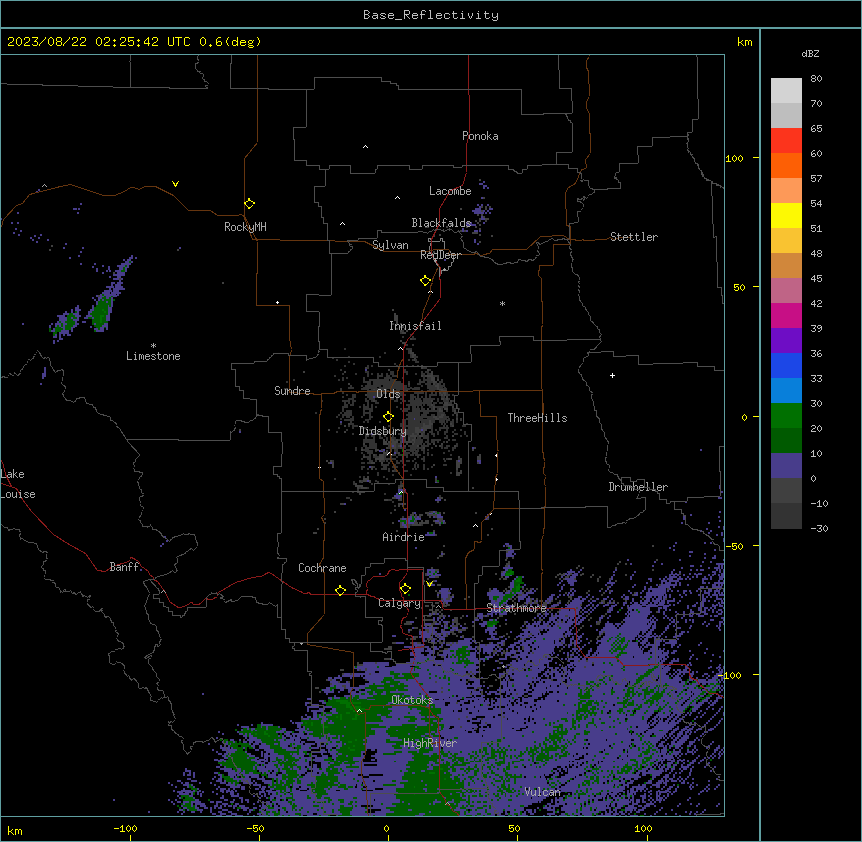This screenshot has height=842, width=862.
Task: Pick the light grey 70-80 dBZ legend swatch
Action: tap(786, 90)
